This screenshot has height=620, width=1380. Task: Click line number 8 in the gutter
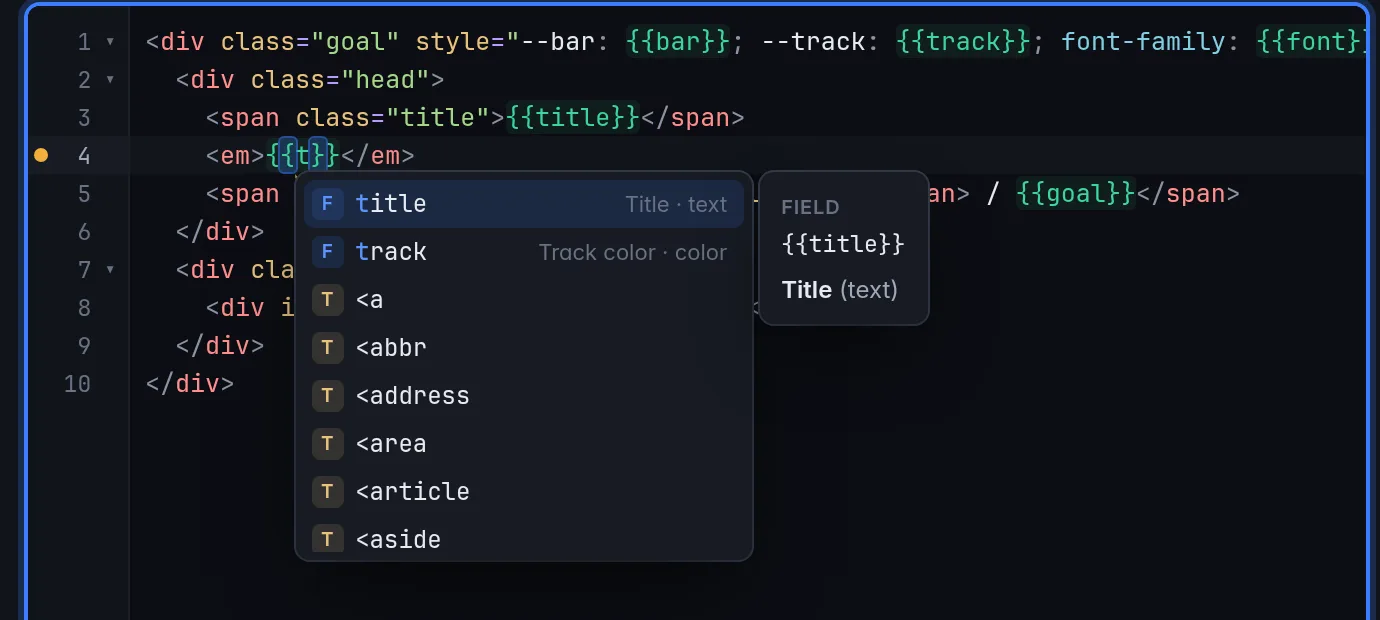pos(84,308)
